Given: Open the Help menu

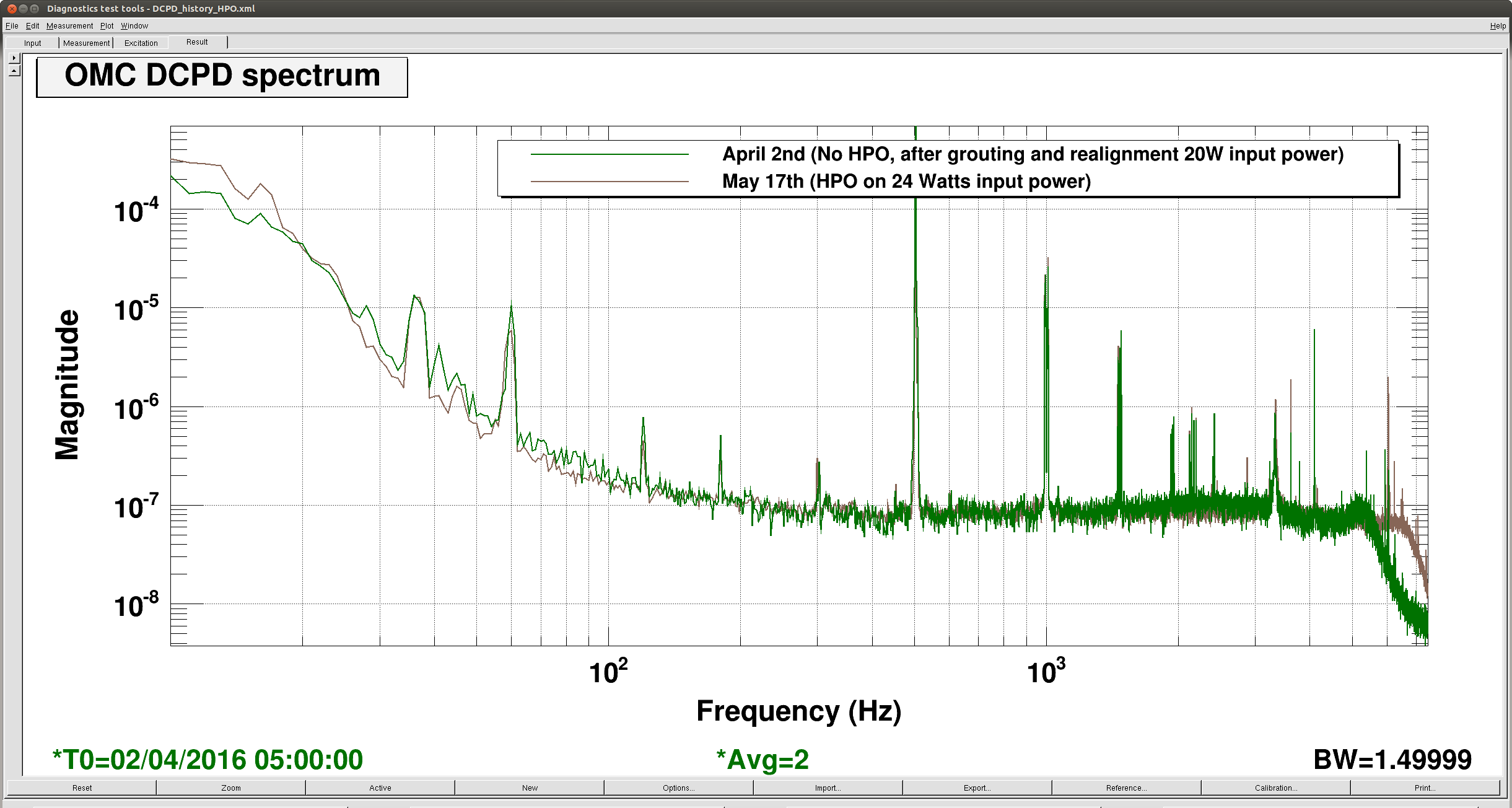Looking at the screenshot, I should point(1498,26).
